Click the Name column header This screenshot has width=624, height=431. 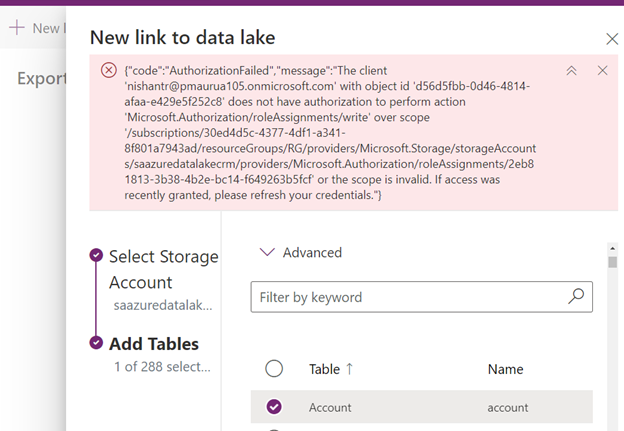point(506,369)
